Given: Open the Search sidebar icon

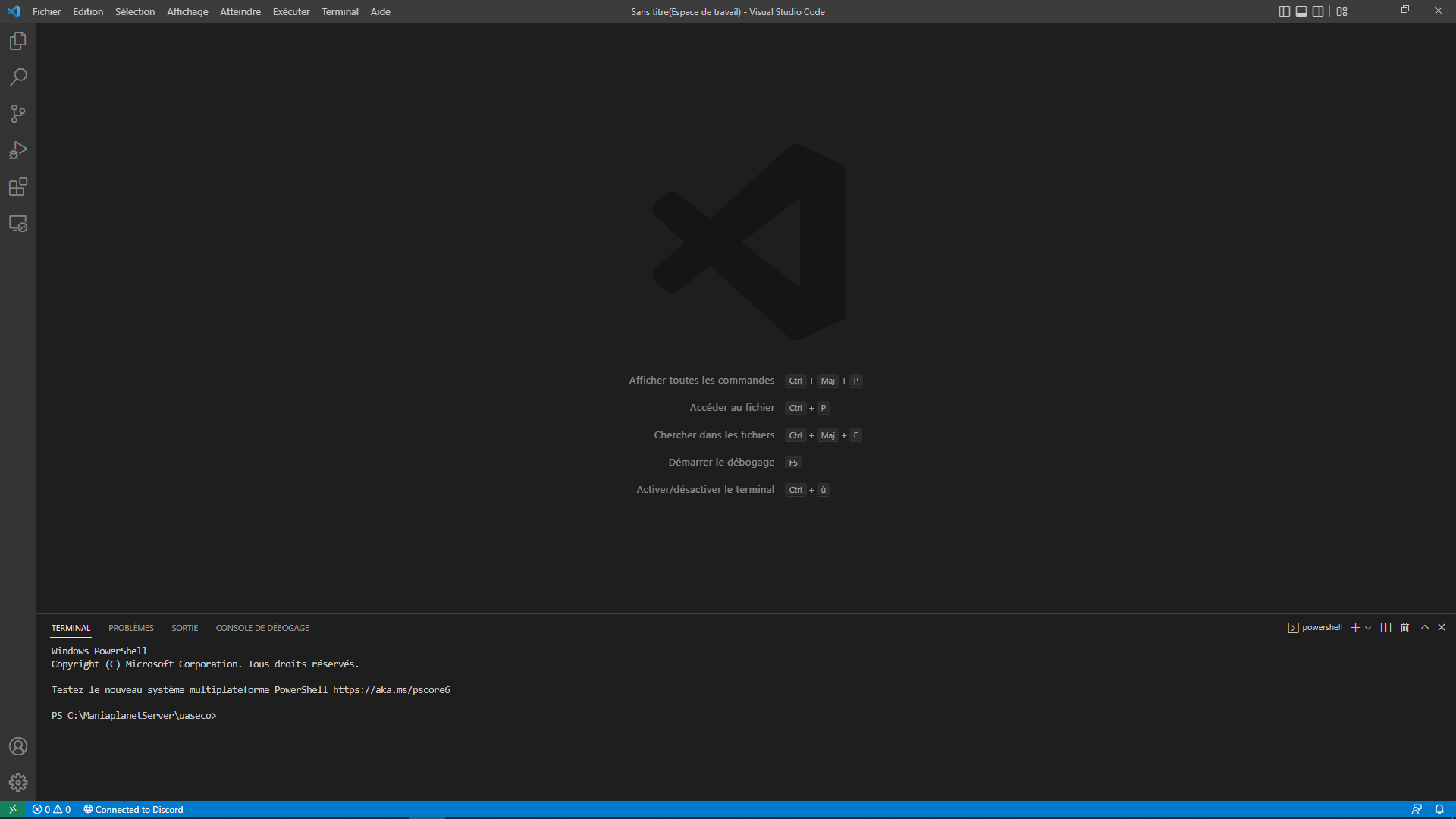Looking at the screenshot, I should point(17,77).
